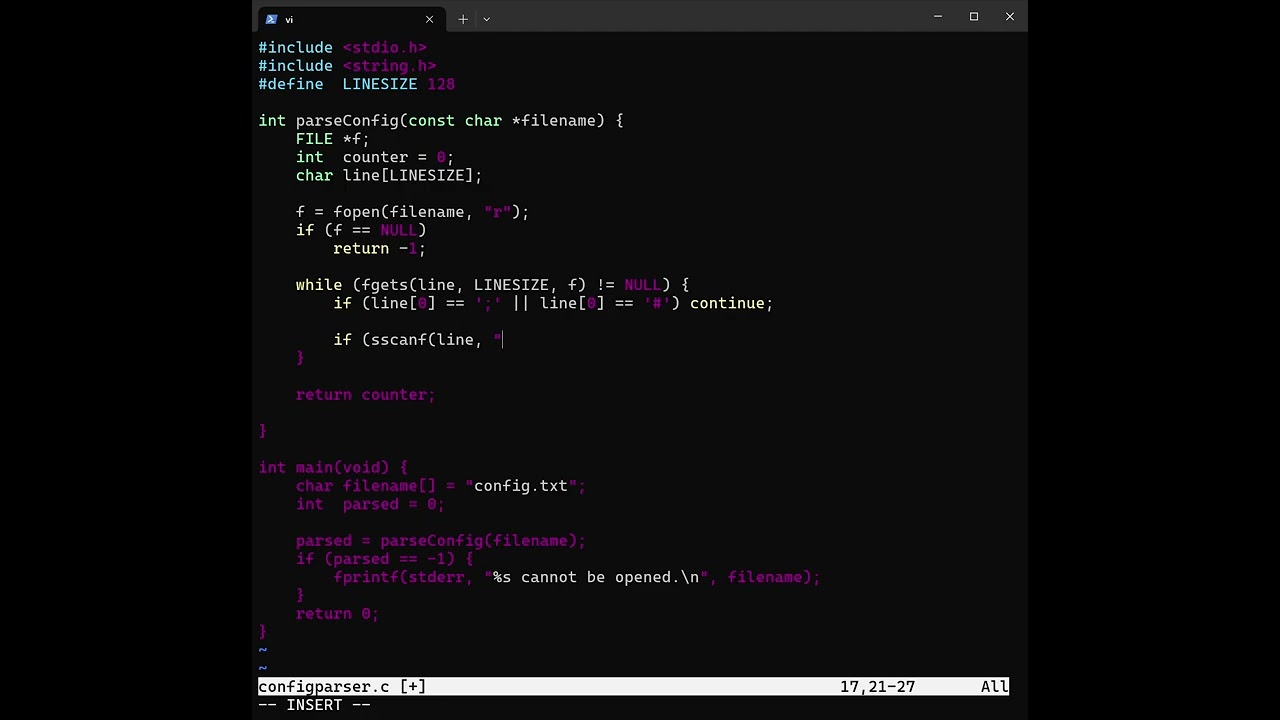Close the terminal window

(1010, 17)
